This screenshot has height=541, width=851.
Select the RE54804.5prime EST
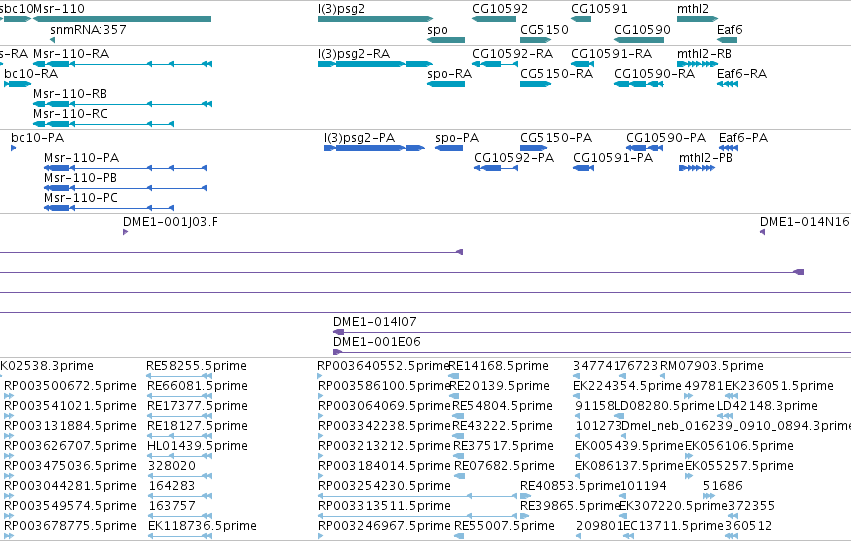coord(458,416)
